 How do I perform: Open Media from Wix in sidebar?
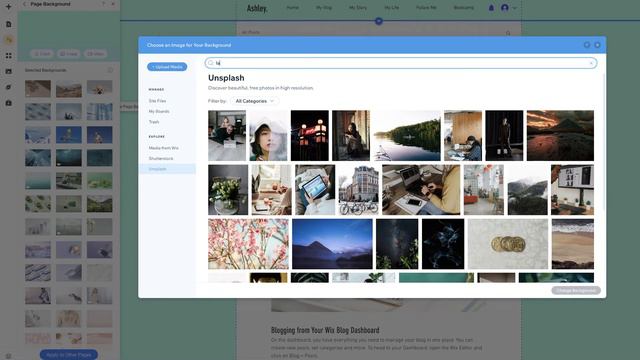(163, 148)
